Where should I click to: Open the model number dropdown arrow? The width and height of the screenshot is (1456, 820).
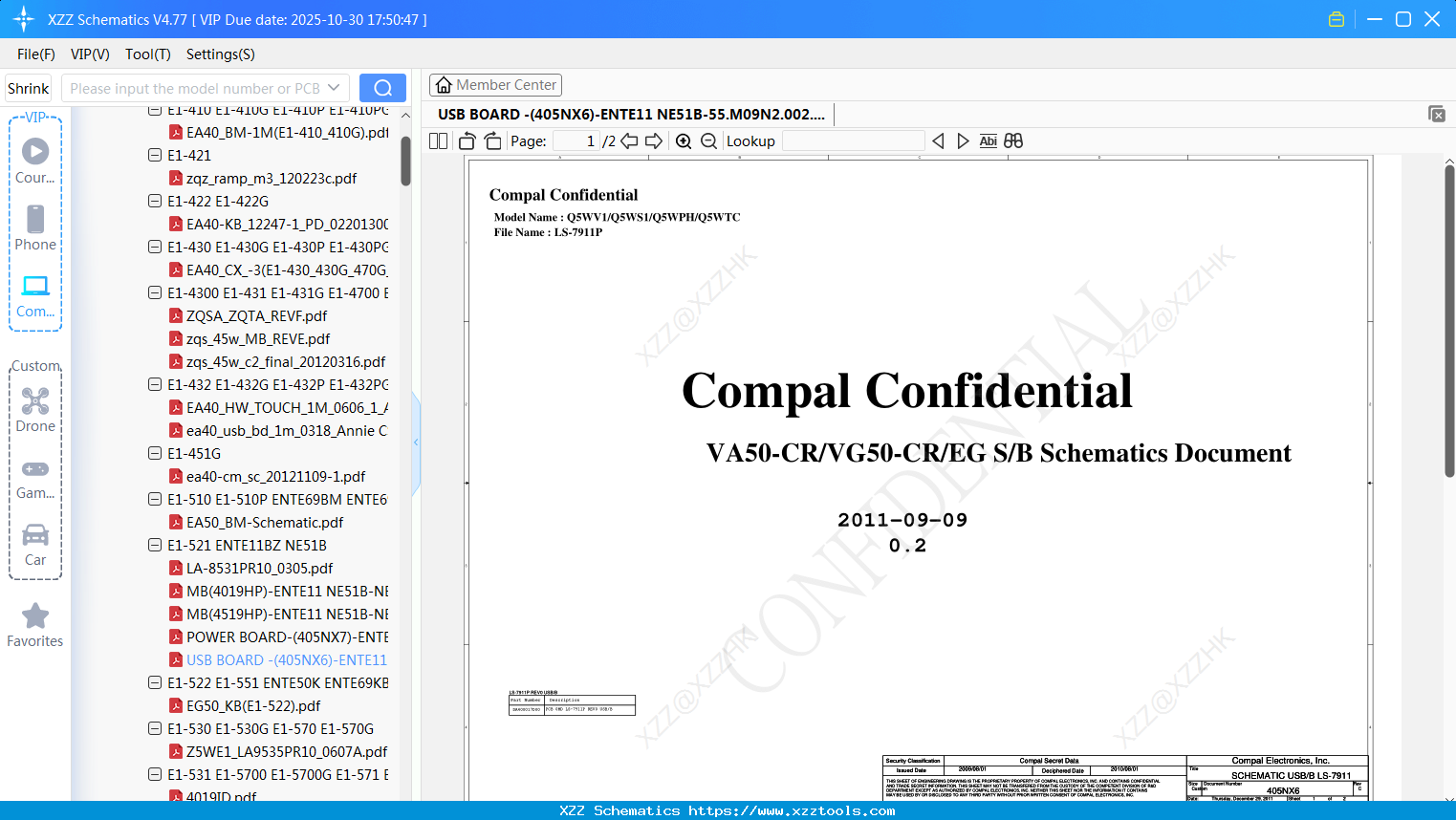click(334, 88)
